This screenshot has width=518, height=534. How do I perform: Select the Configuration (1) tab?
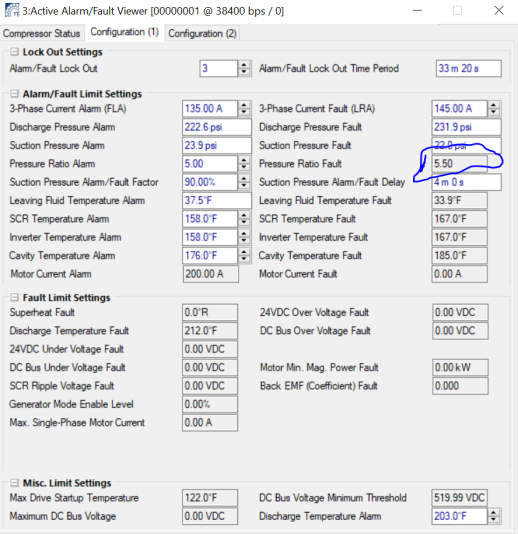pyautogui.click(x=124, y=32)
